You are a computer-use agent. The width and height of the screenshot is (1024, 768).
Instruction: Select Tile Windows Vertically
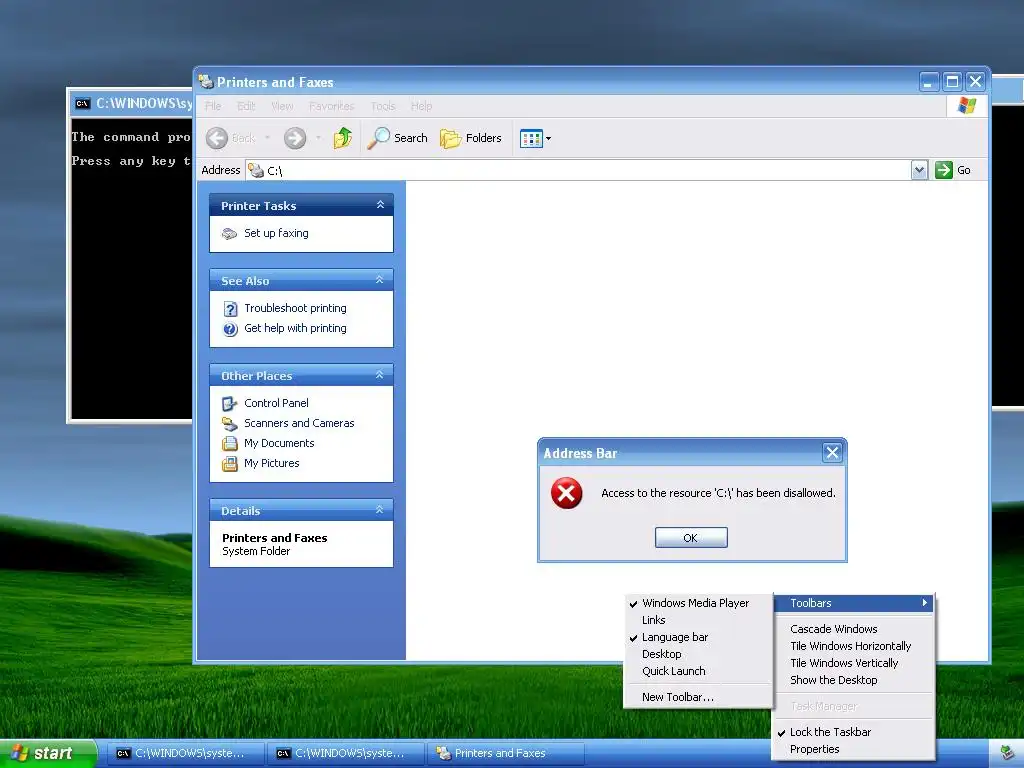point(854,663)
